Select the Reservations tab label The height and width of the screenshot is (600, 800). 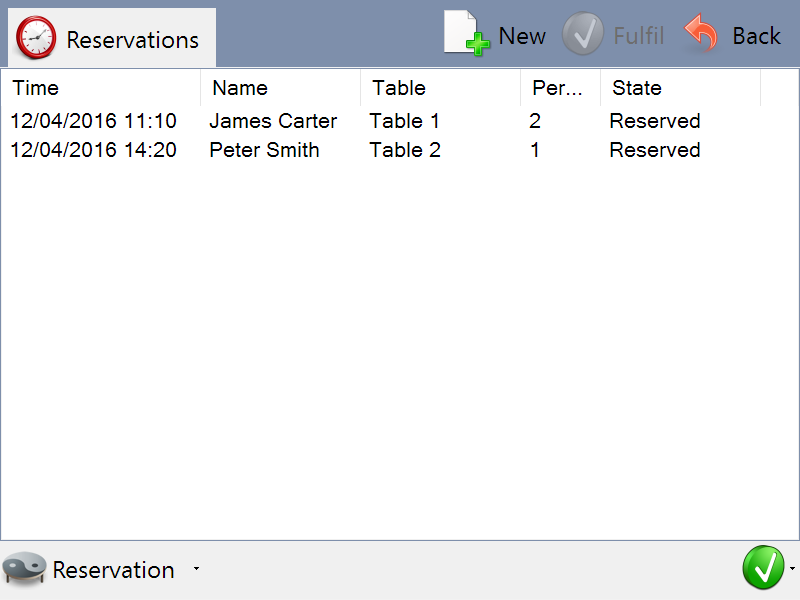(132, 40)
